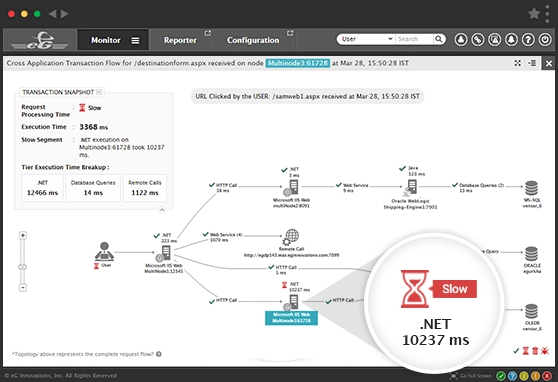Open the bell notifications icon
This screenshot has width=558, height=382.
[x=511, y=39]
